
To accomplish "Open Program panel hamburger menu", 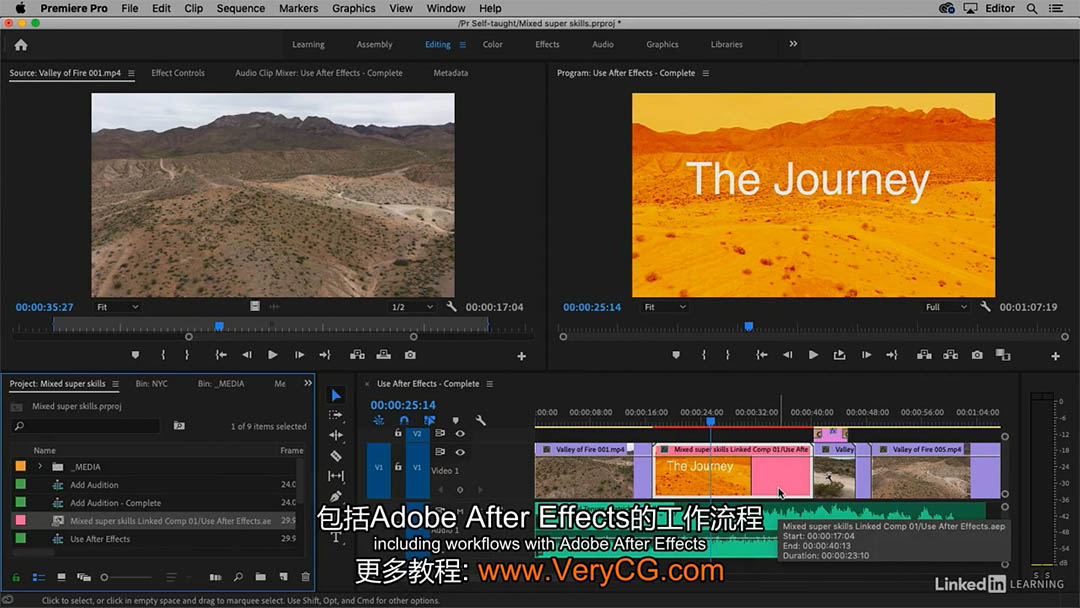I will click(705, 73).
